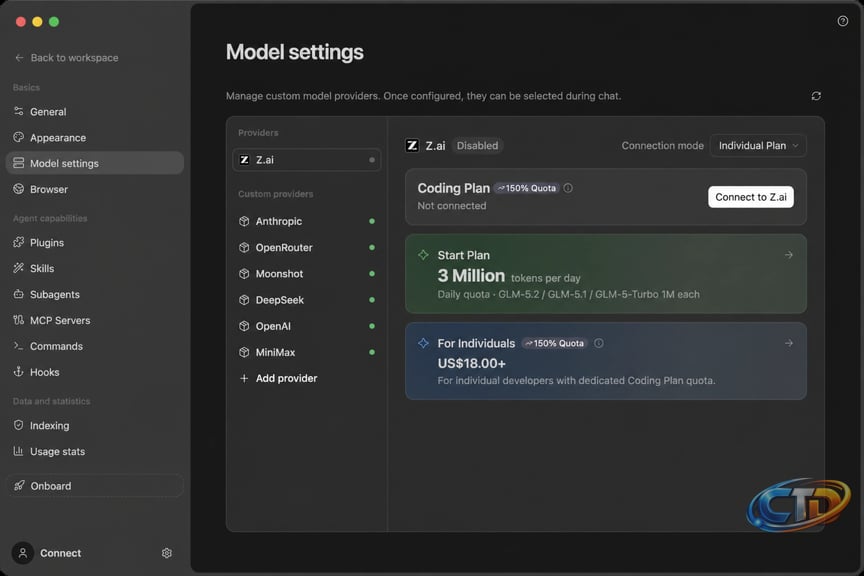
Task: Open the Plugins section
Action: (95, 242)
